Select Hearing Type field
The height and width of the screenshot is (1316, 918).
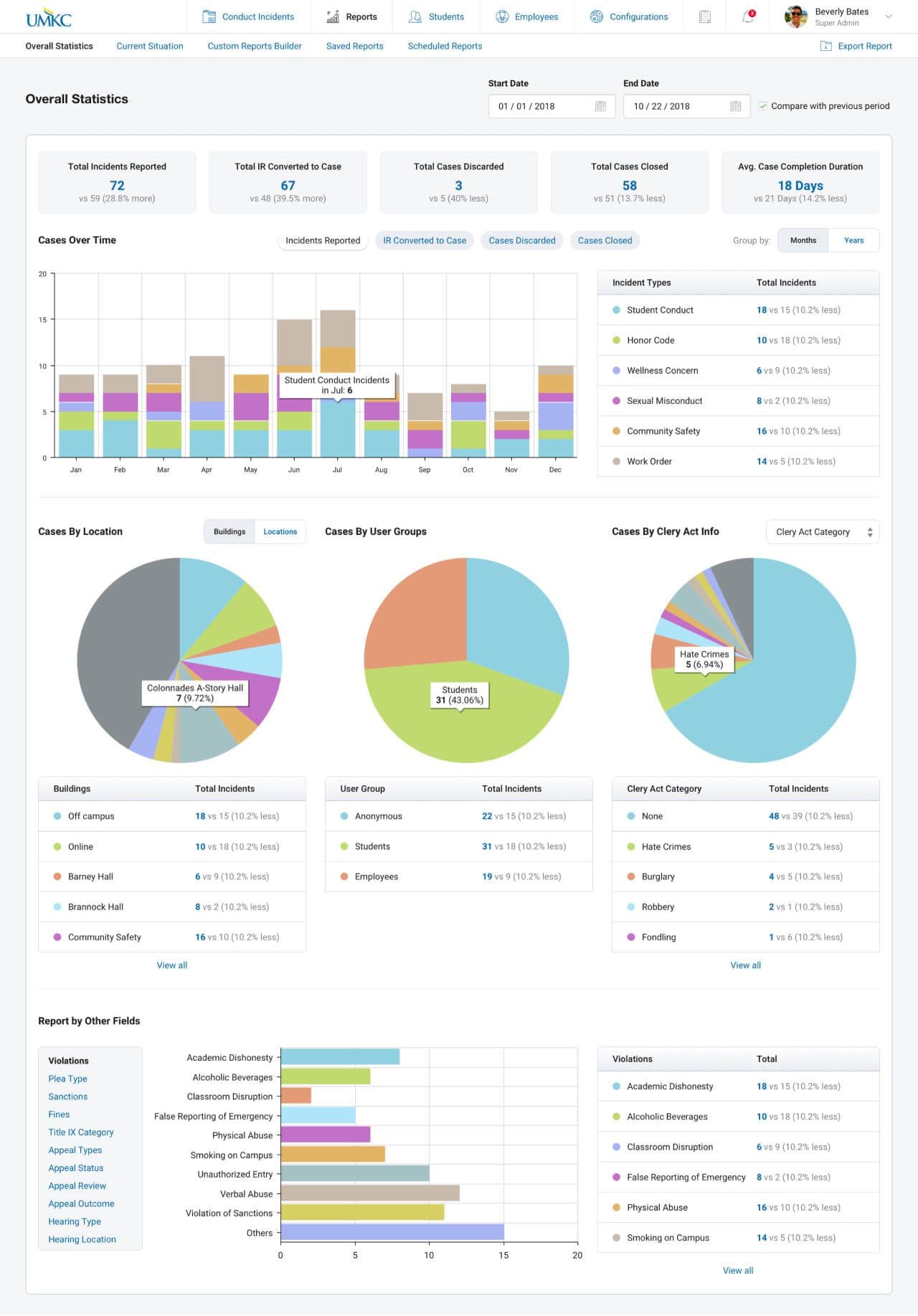(x=75, y=1221)
